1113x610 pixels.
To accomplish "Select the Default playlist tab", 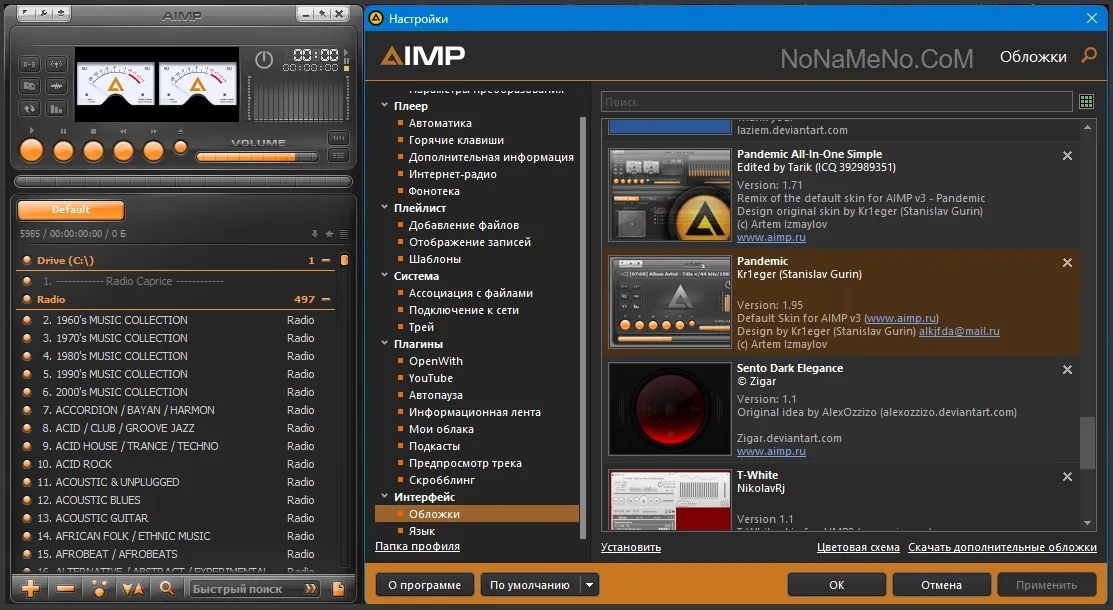I will (71, 209).
